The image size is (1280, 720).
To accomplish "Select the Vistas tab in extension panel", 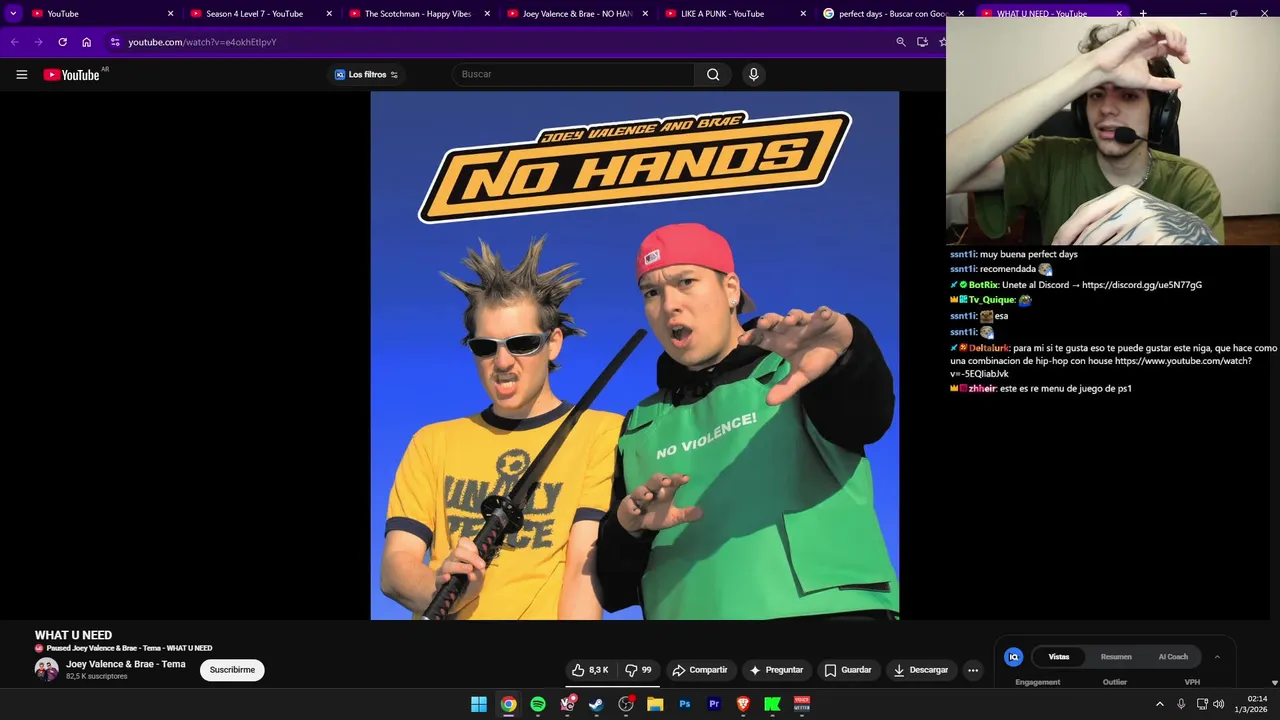I will 1059,657.
